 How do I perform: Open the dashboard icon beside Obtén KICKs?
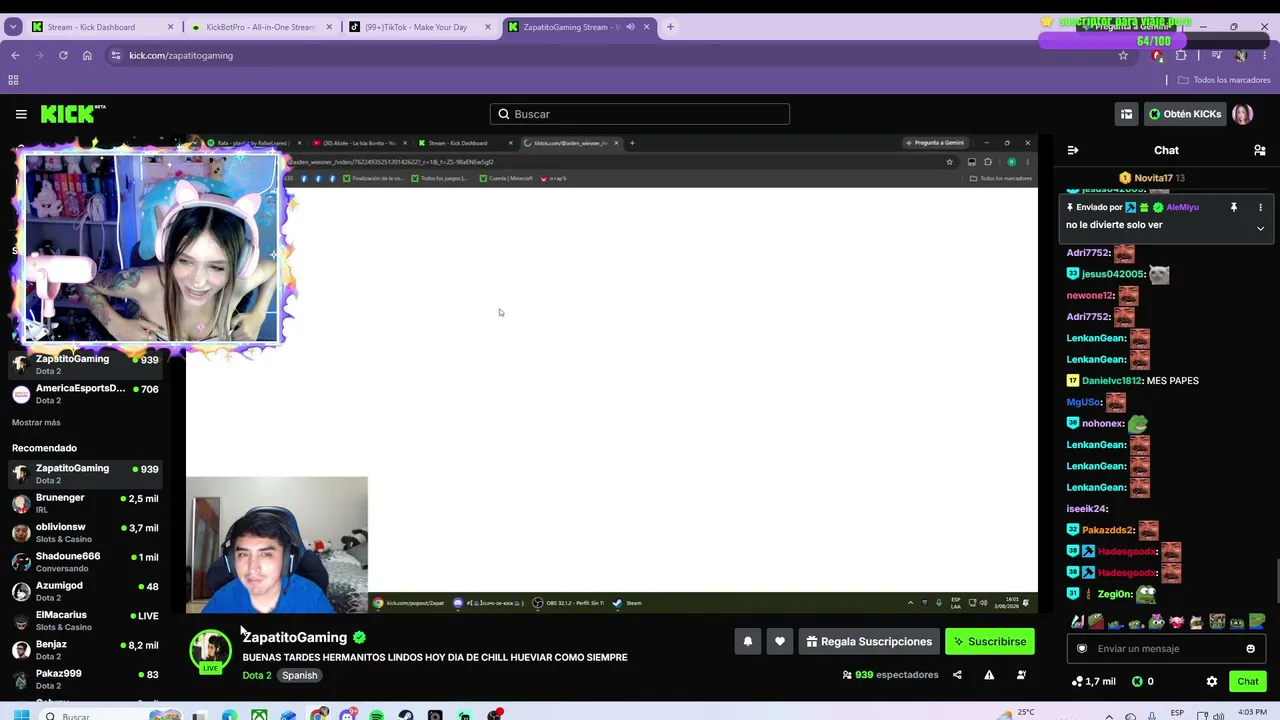pos(1126,114)
